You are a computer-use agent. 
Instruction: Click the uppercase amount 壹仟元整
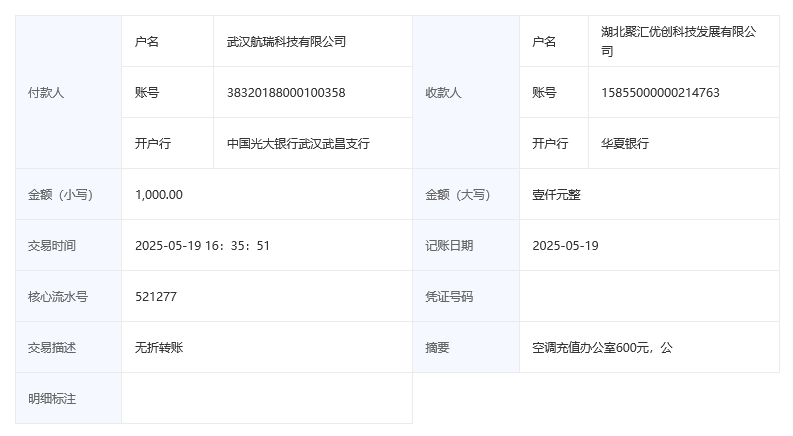point(556,195)
